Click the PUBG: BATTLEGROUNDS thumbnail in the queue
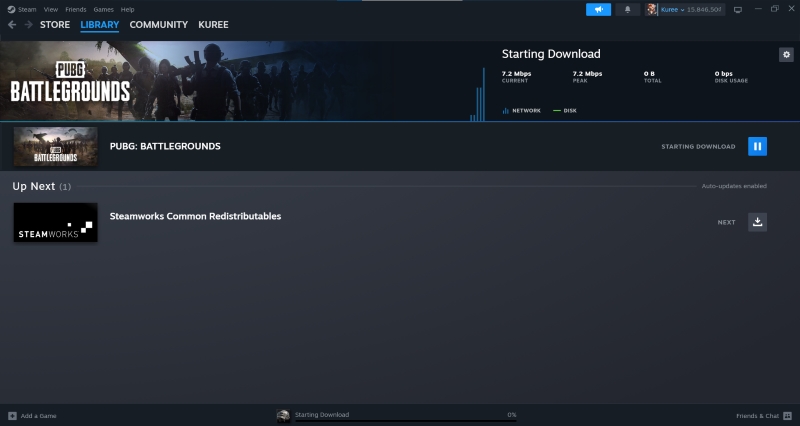The height and width of the screenshot is (426, 800). (x=55, y=146)
